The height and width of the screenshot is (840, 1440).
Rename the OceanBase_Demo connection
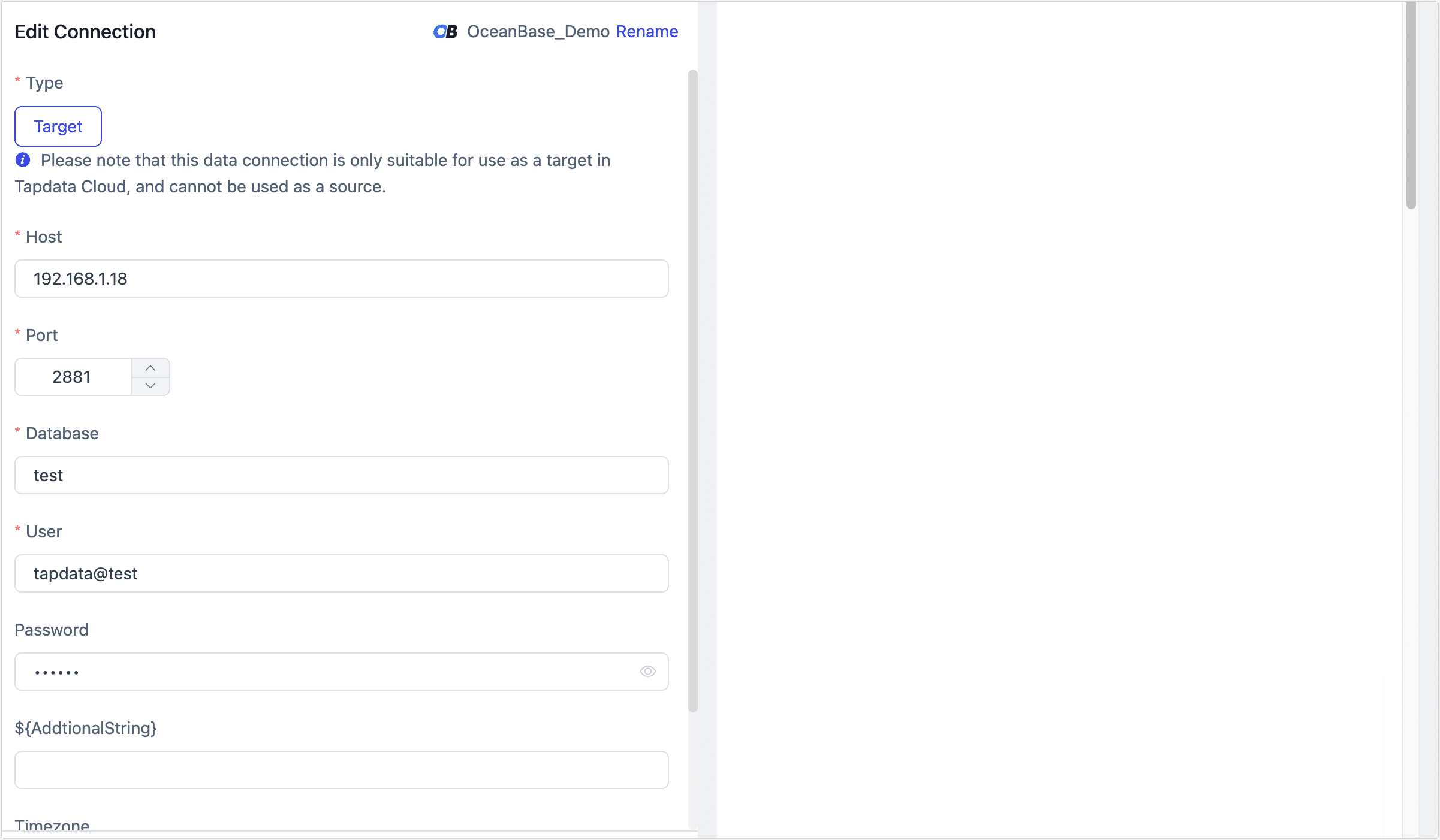[x=647, y=31]
